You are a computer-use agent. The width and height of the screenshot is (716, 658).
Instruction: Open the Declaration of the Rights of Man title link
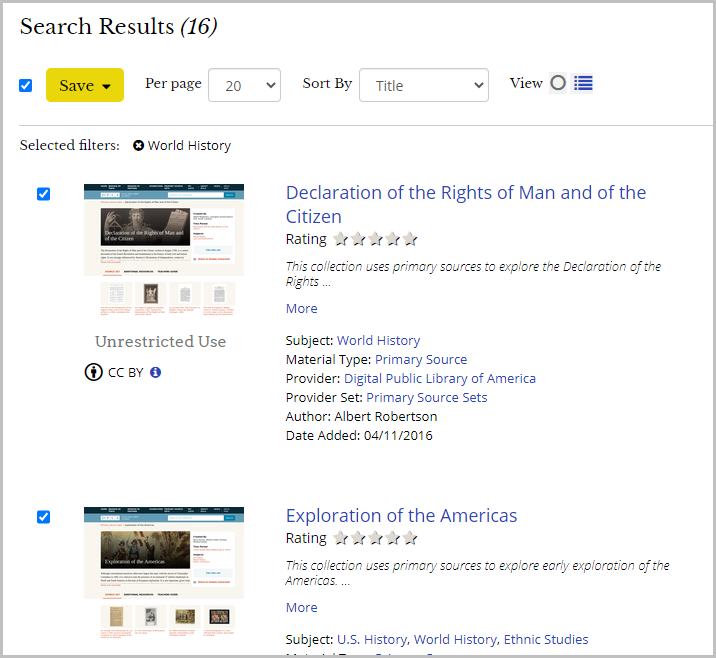[466, 205]
